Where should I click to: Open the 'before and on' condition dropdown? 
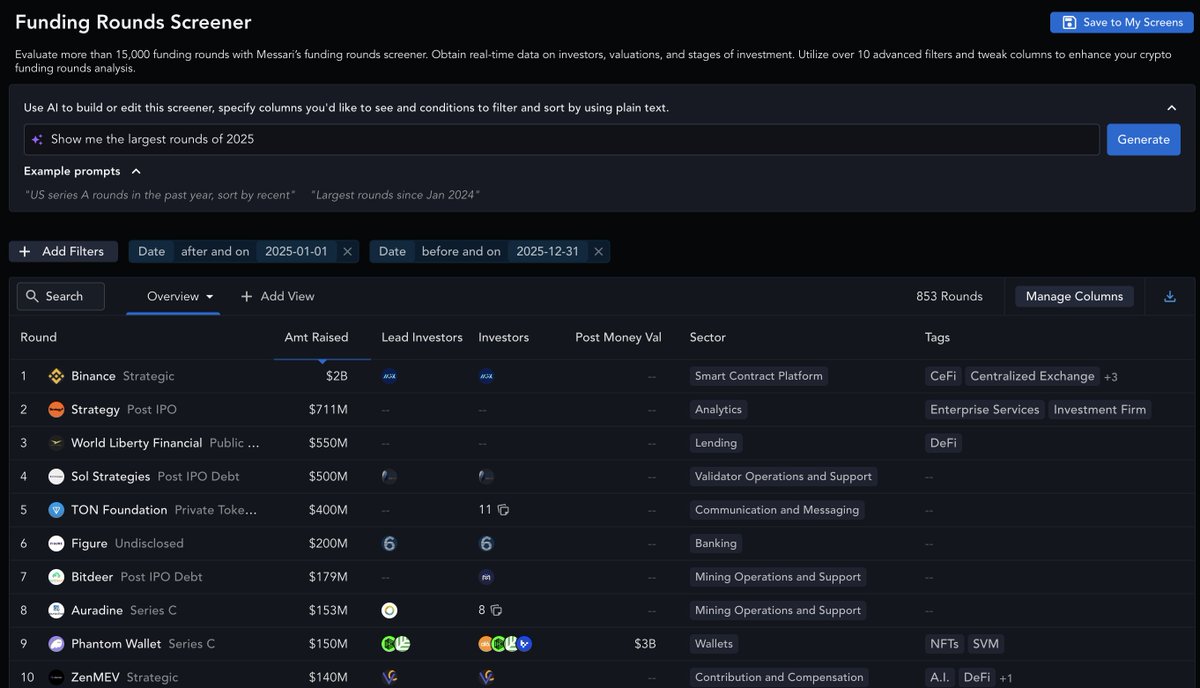click(461, 252)
